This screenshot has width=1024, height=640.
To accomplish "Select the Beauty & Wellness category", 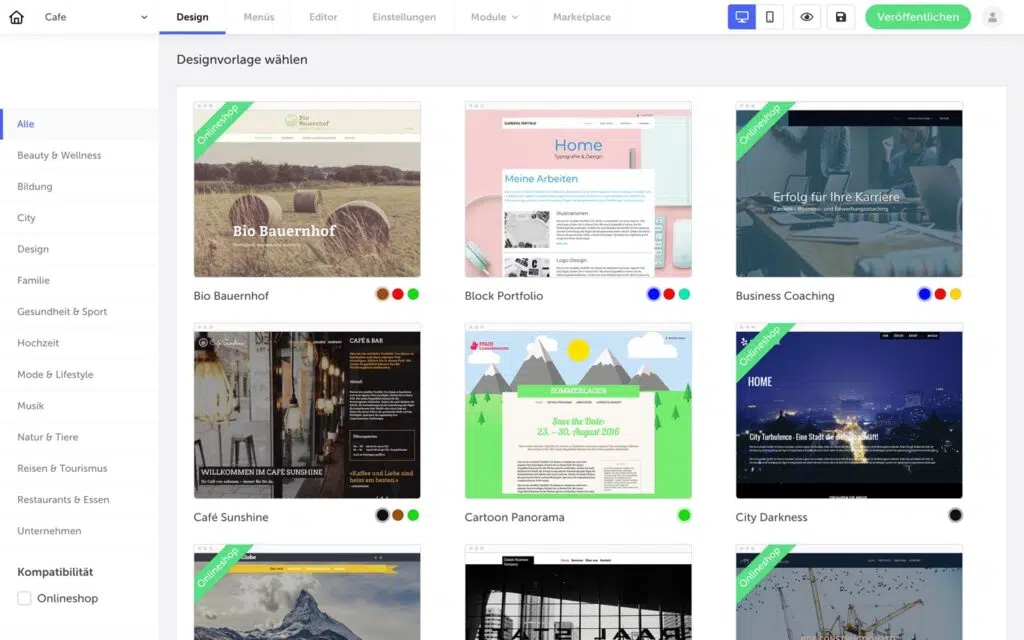I will [59, 156].
